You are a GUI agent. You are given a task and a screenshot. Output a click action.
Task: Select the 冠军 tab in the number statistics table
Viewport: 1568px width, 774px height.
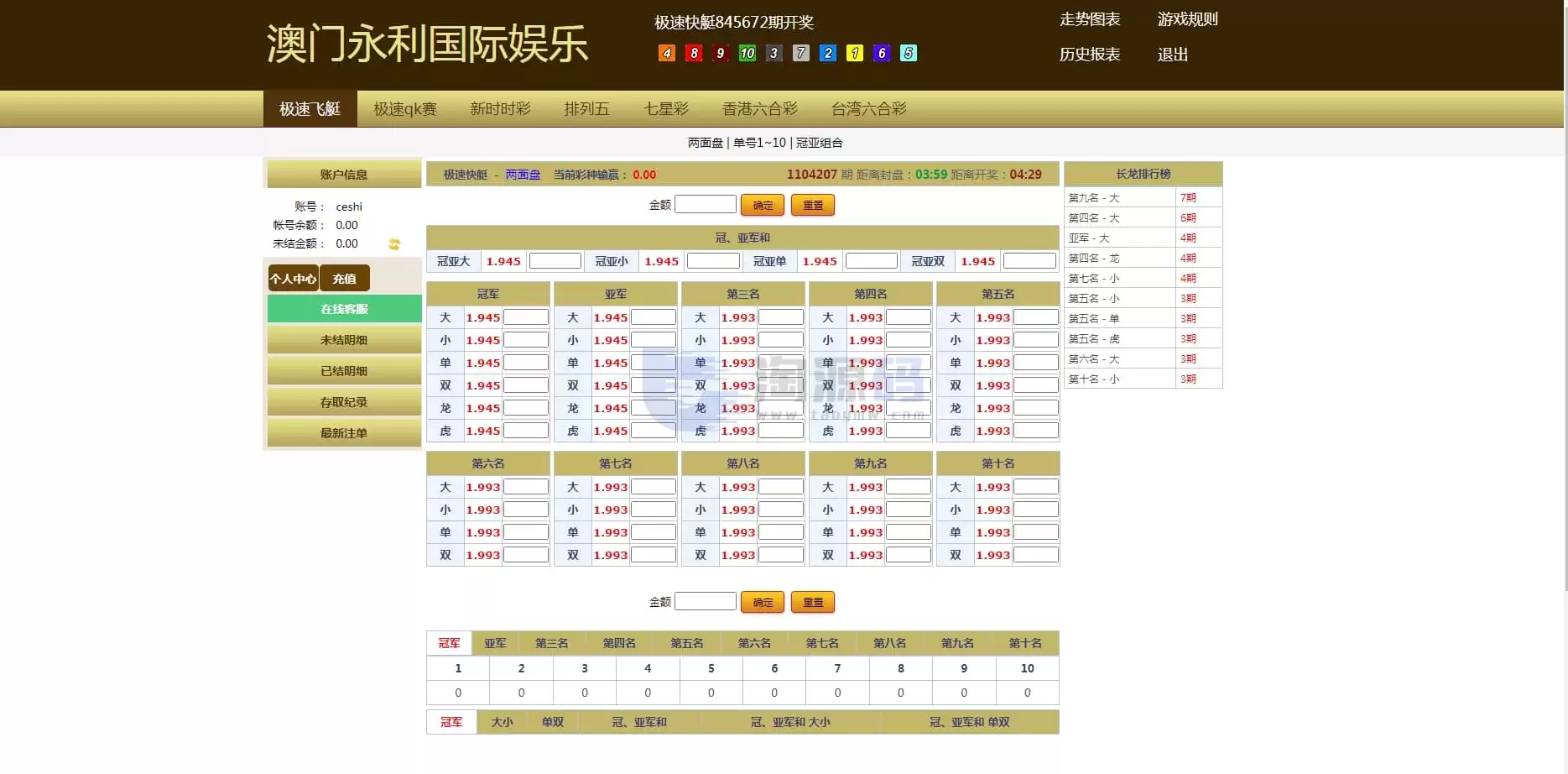(449, 643)
